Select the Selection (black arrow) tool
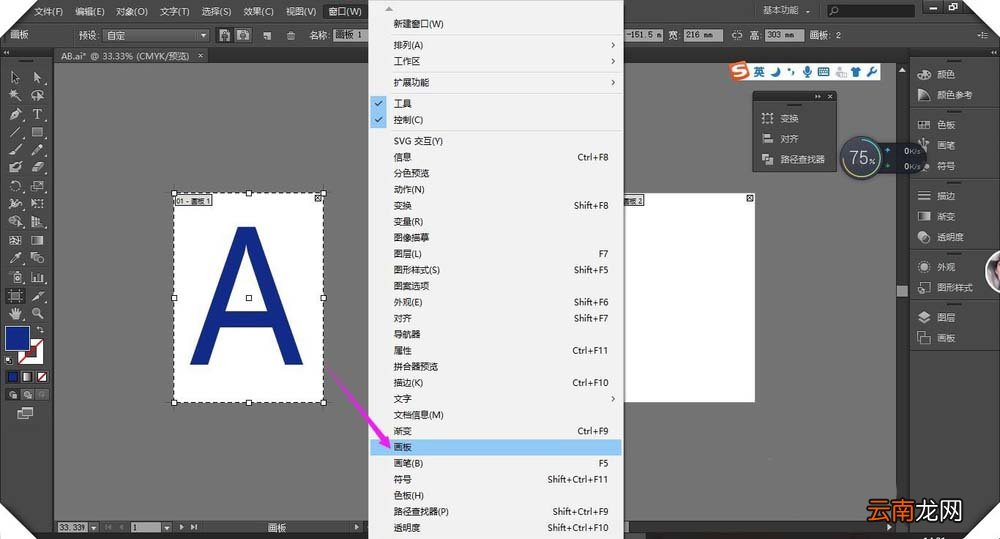Screen dimensions: 1000x539 point(15,77)
